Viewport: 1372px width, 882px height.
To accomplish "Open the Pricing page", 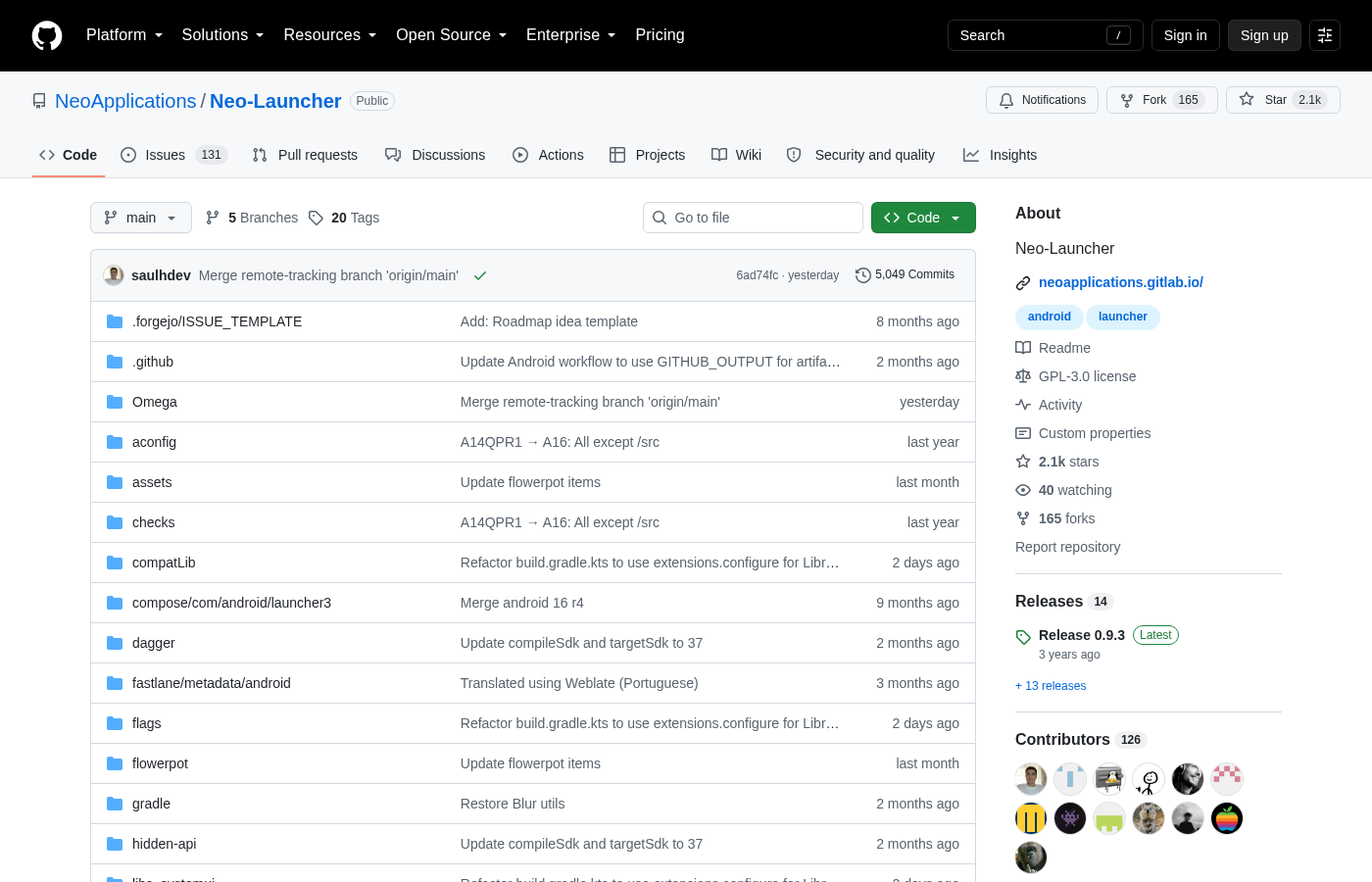I will pyautogui.click(x=660, y=35).
